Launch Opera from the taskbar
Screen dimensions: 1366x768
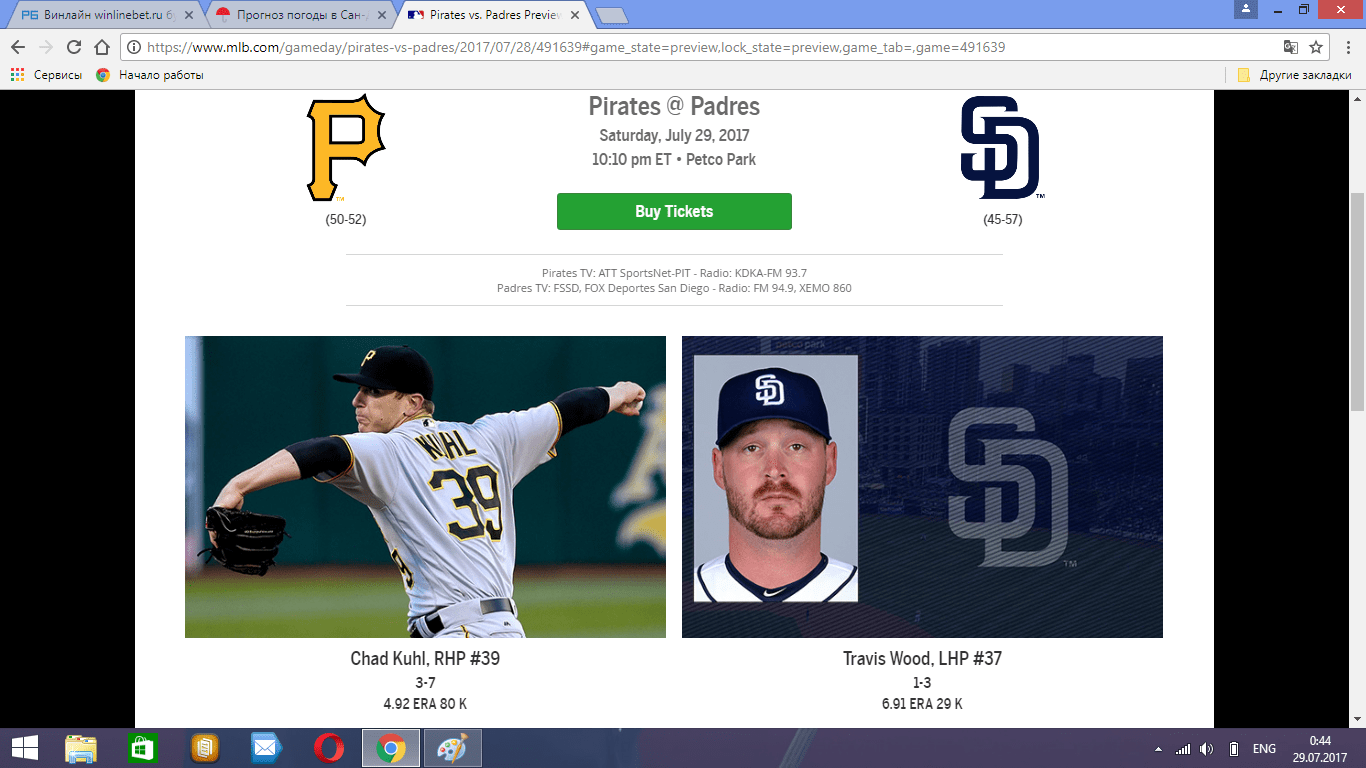[329, 748]
